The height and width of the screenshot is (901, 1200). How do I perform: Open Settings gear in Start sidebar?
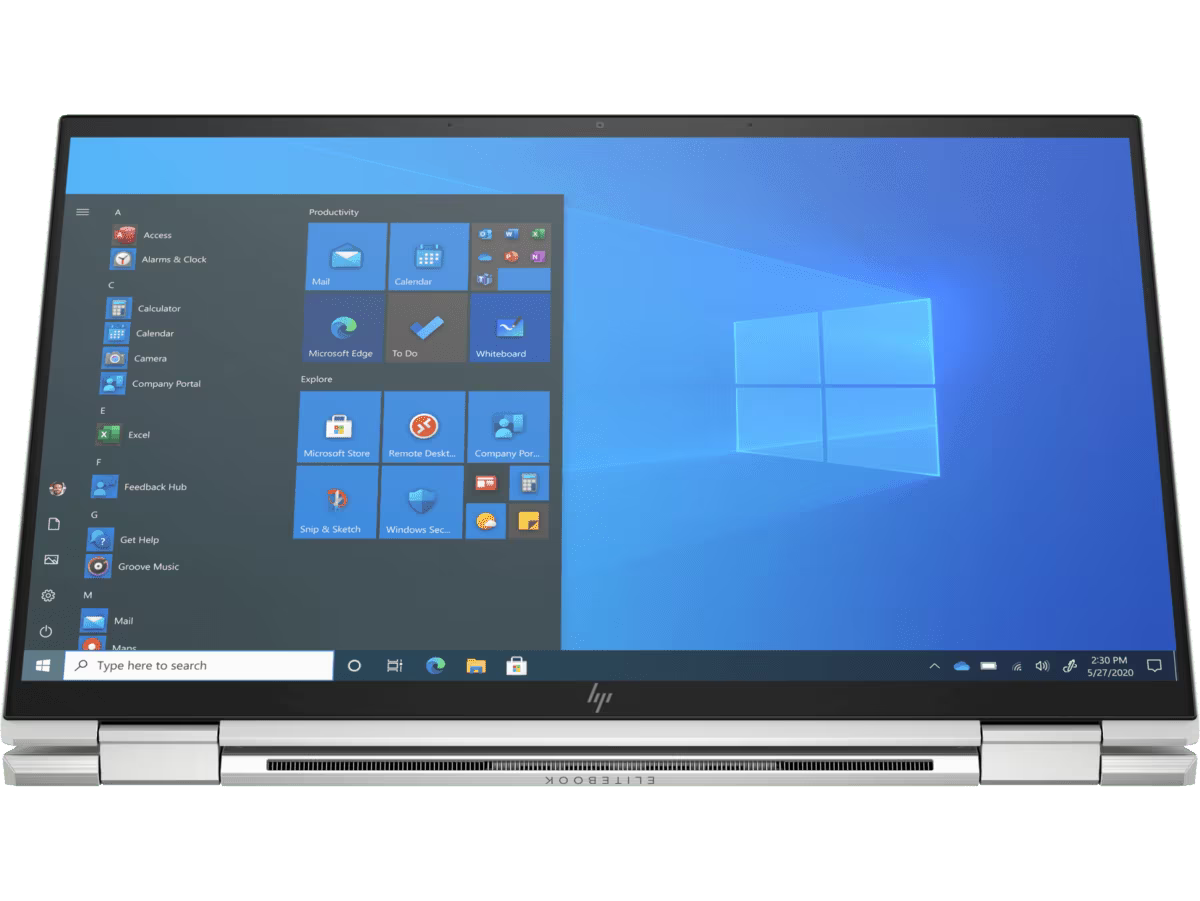[48, 596]
